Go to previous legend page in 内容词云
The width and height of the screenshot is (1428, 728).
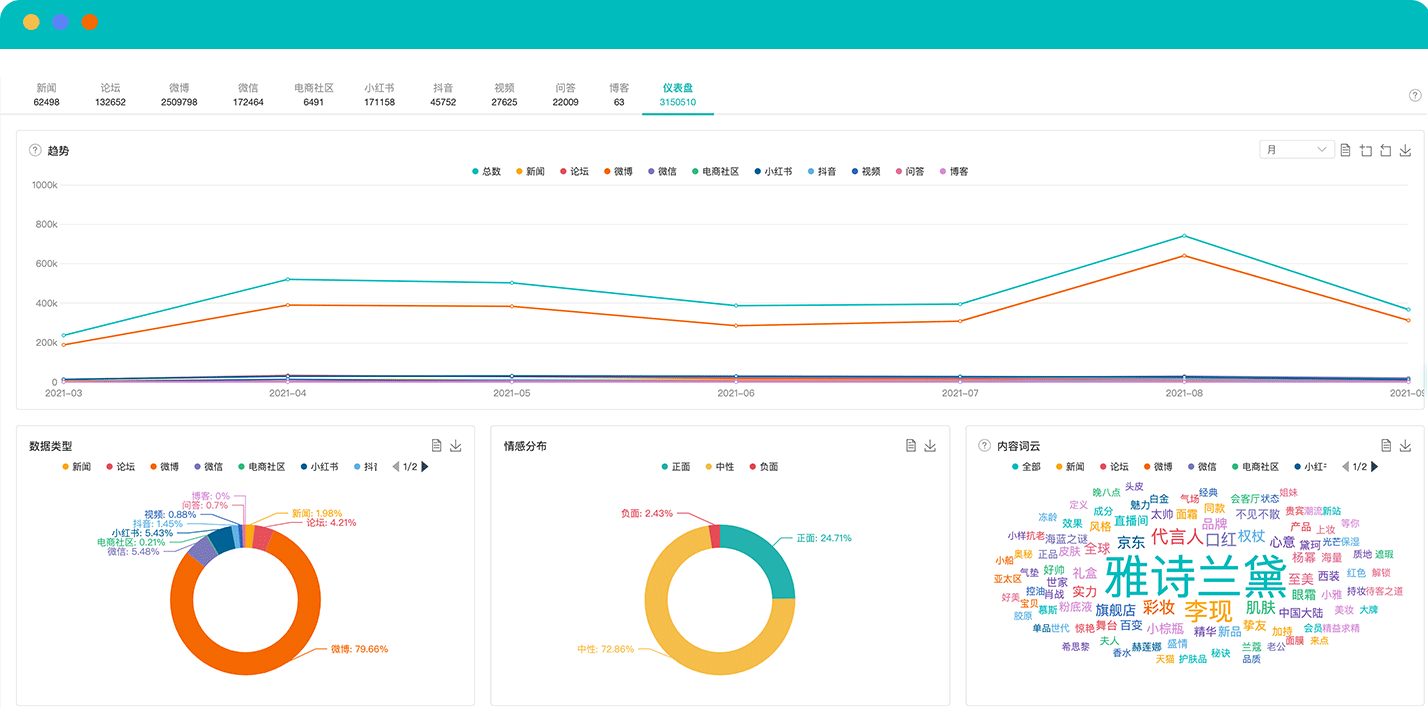tap(1344, 467)
